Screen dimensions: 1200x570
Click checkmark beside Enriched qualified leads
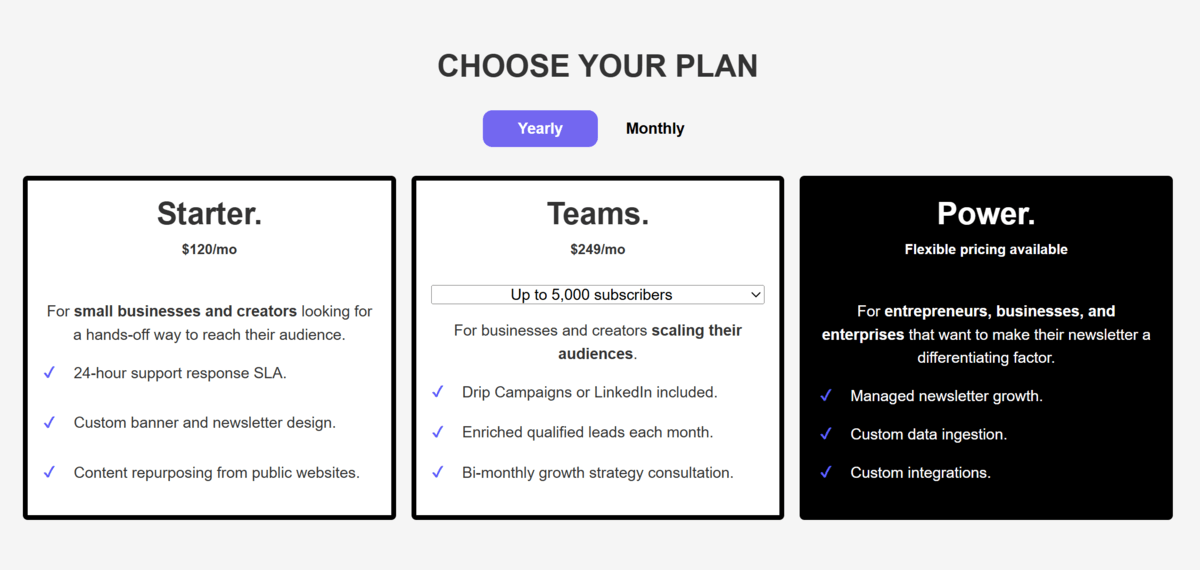tap(437, 432)
